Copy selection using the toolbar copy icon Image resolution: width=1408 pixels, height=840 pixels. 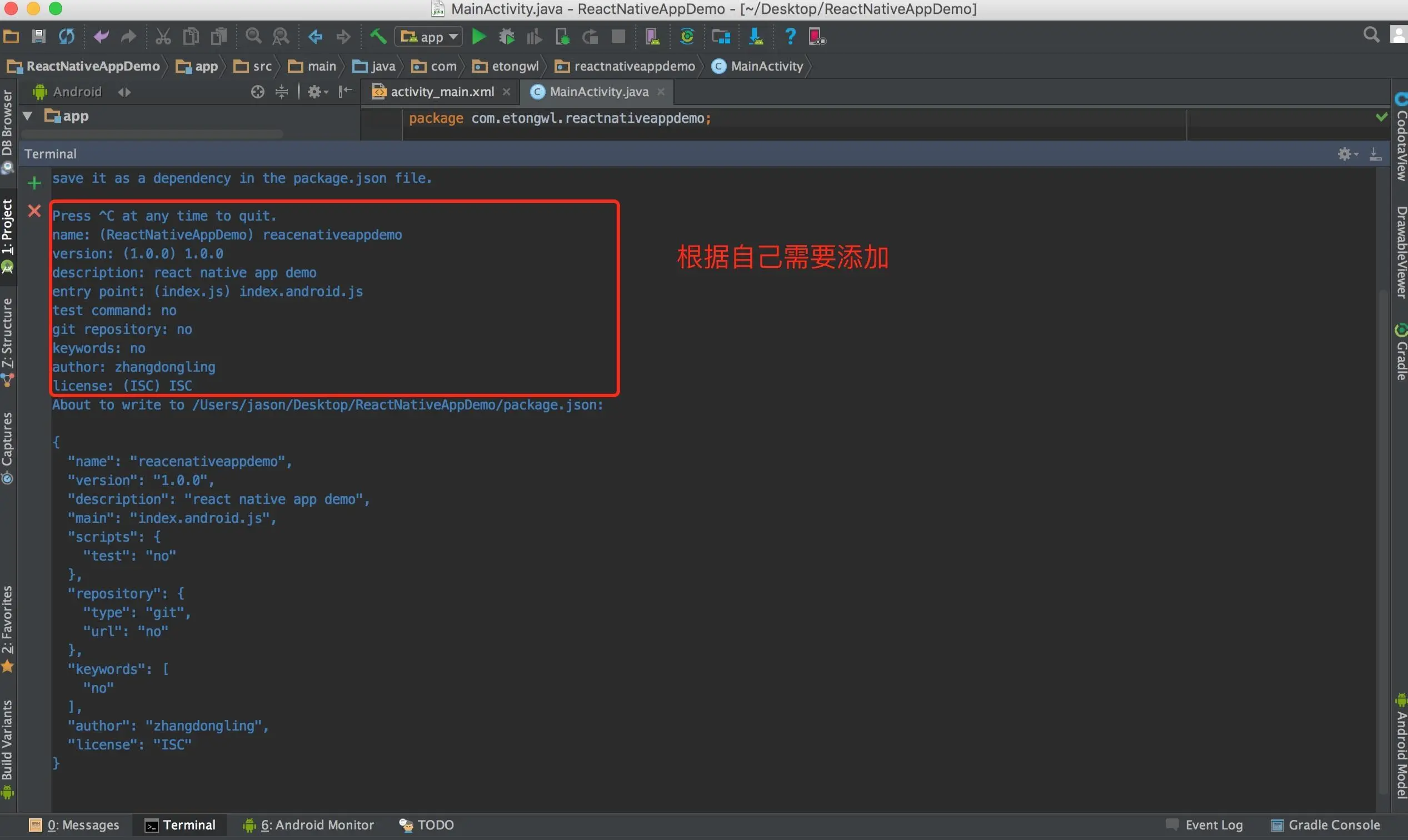(x=191, y=37)
